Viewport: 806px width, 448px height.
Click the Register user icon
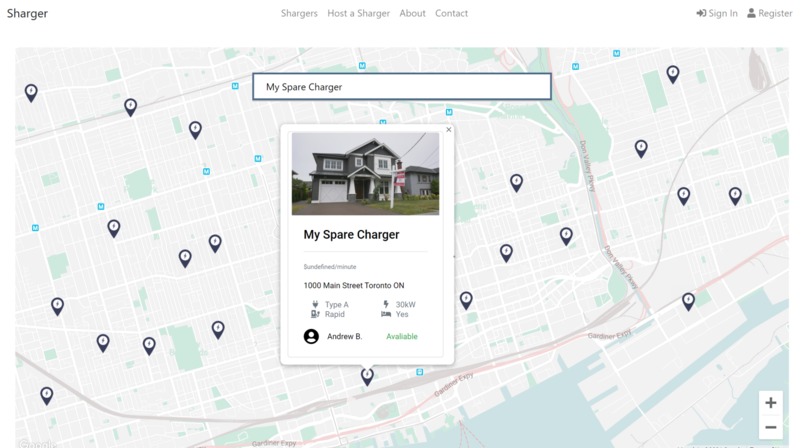[x=751, y=13]
